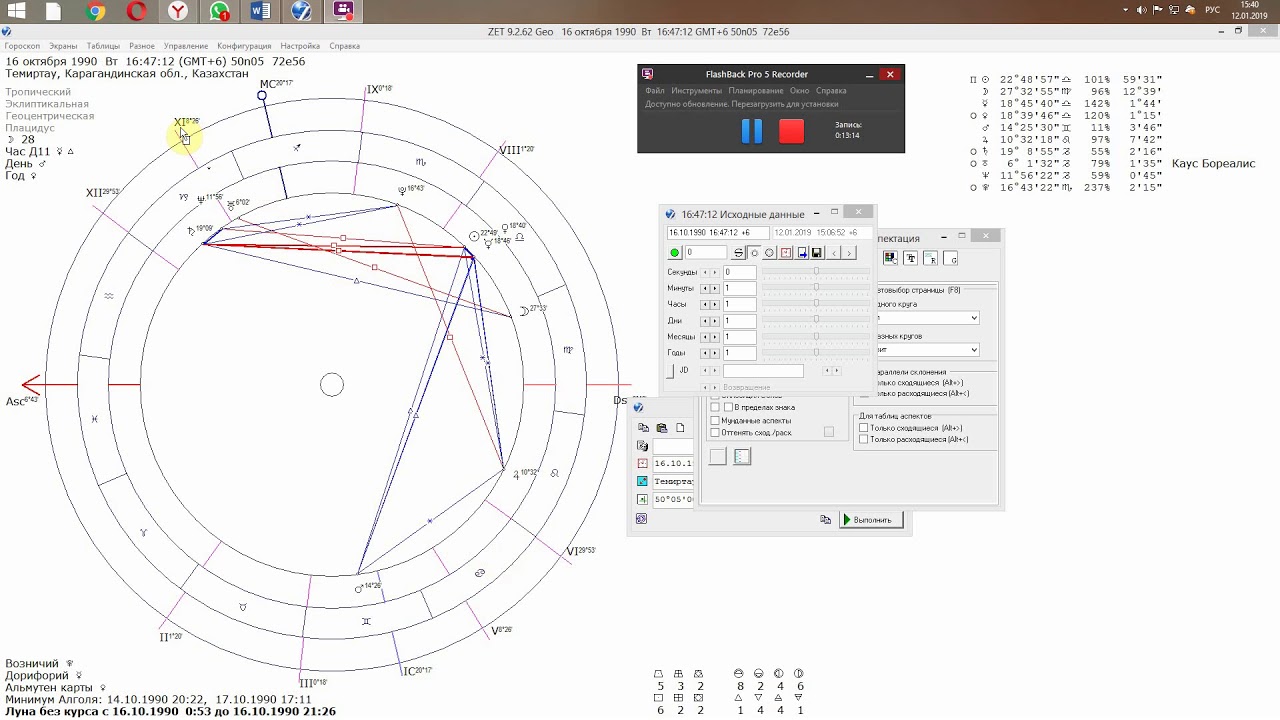
Task: Increase Дни using its right arrow
Action: pyautogui.click(x=715, y=321)
